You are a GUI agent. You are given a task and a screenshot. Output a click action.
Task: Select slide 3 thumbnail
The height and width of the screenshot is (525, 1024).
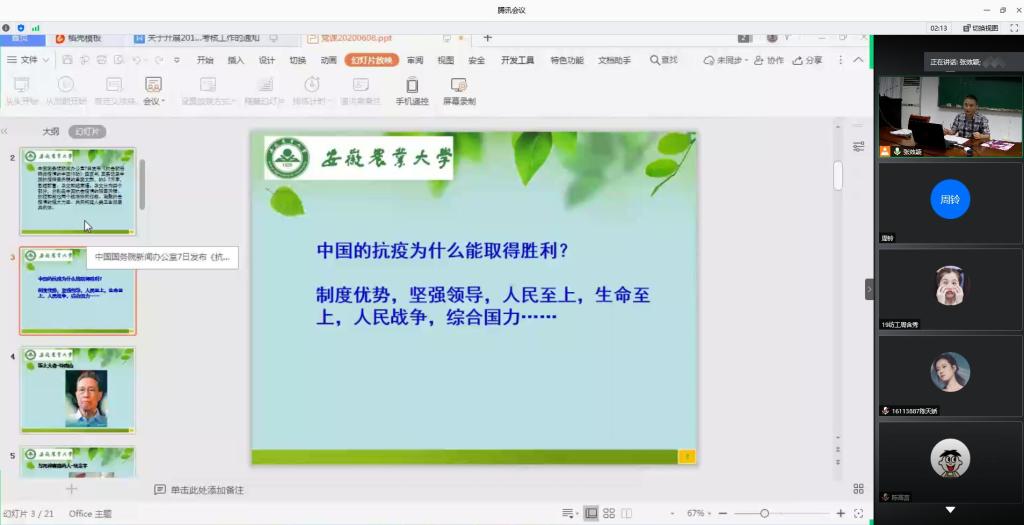(x=78, y=291)
